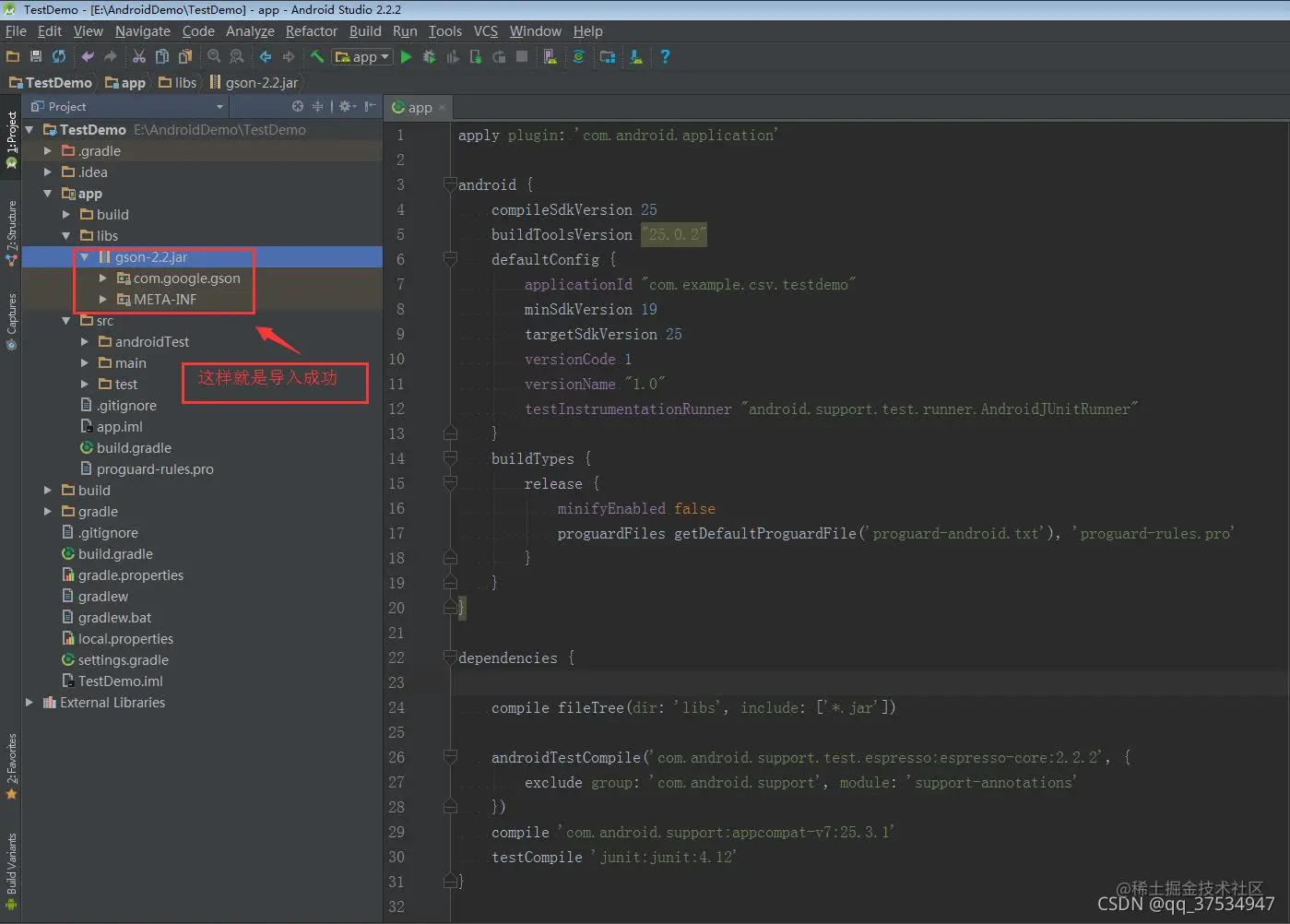Expand the .gradle folder
This screenshot has width=1290, height=924.
tap(48, 150)
